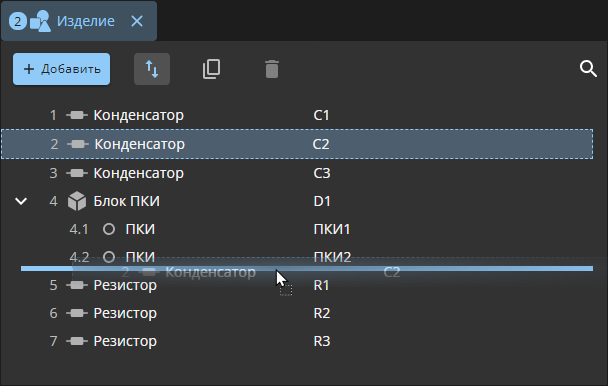608x386 pixels.
Task: Click the ПКИ2 designator cell
Action: pyautogui.click(x=332, y=257)
